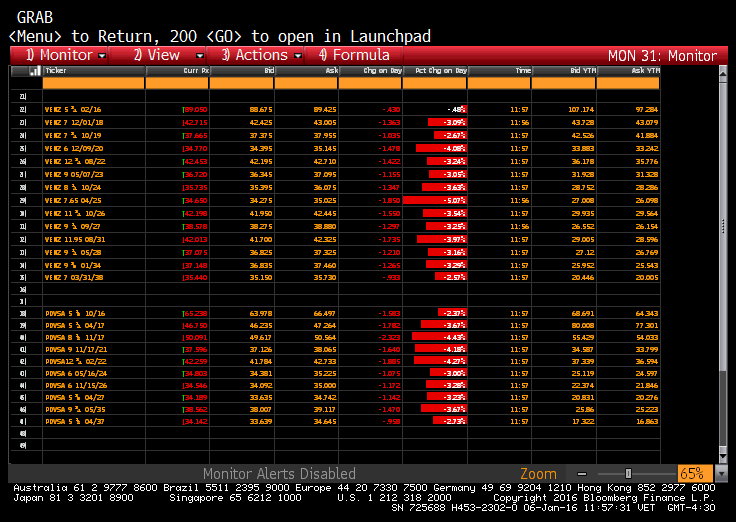Select the VENZ 11.95 08/31 ticker
The width and height of the screenshot is (736, 522).
coord(75,239)
